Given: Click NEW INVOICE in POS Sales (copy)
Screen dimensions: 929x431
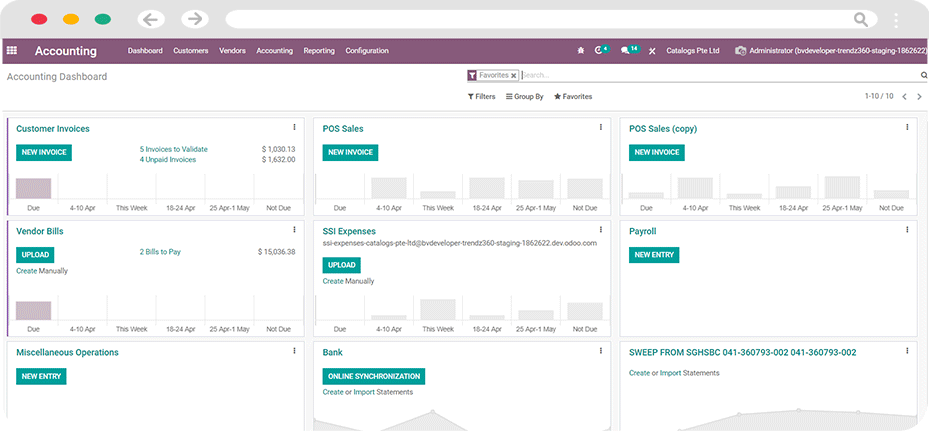Looking at the screenshot, I should click(x=656, y=152).
